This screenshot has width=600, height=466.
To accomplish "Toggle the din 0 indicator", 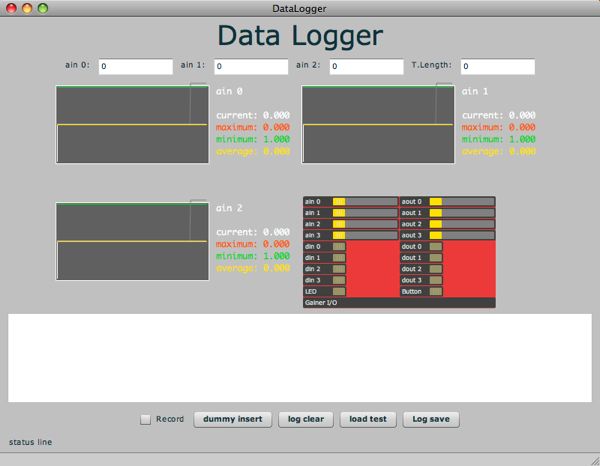I will 338,246.
